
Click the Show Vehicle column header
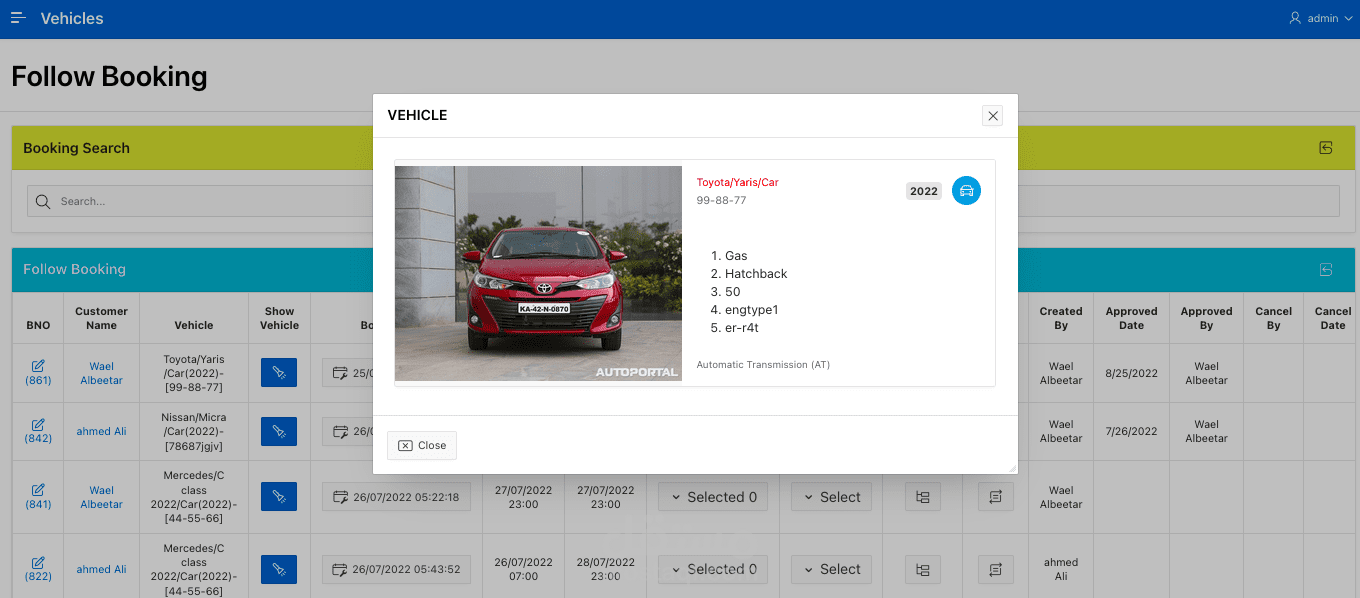[x=279, y=318]
